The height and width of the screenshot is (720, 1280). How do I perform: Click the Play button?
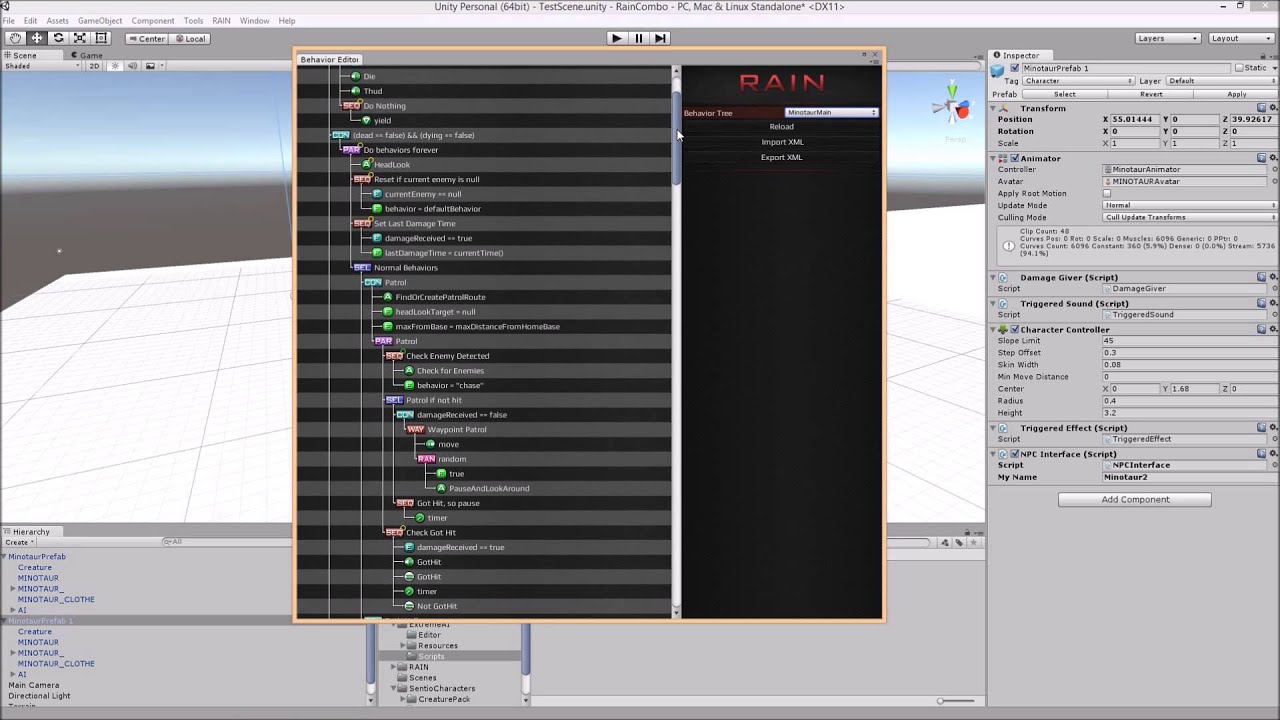(617, 38)
